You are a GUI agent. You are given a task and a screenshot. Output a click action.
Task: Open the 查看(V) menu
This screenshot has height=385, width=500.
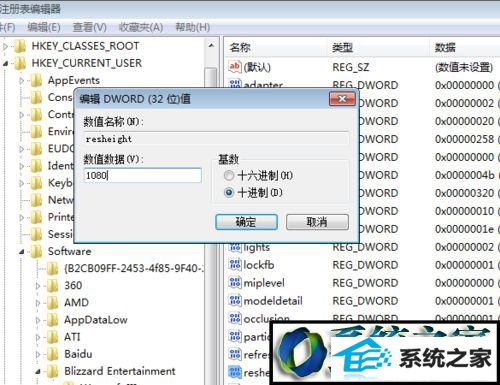pyautogui.click(x=89, y=27)
